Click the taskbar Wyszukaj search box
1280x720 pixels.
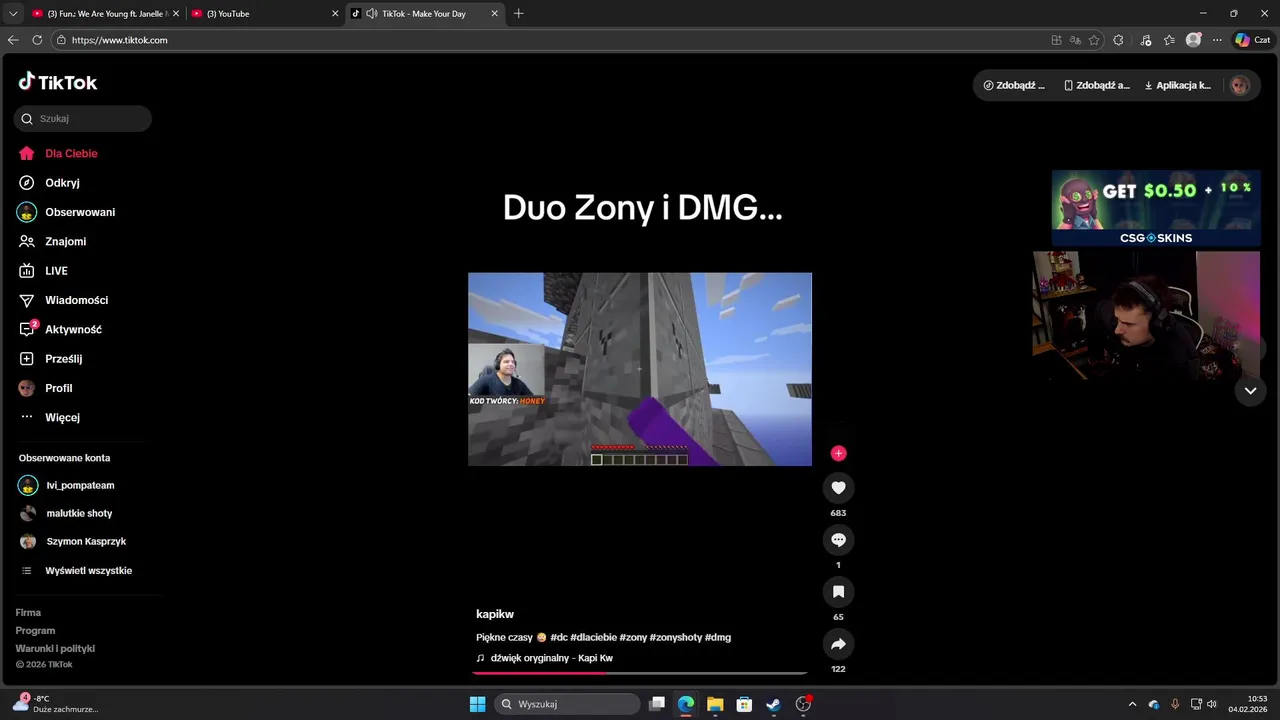click(567, 704)
